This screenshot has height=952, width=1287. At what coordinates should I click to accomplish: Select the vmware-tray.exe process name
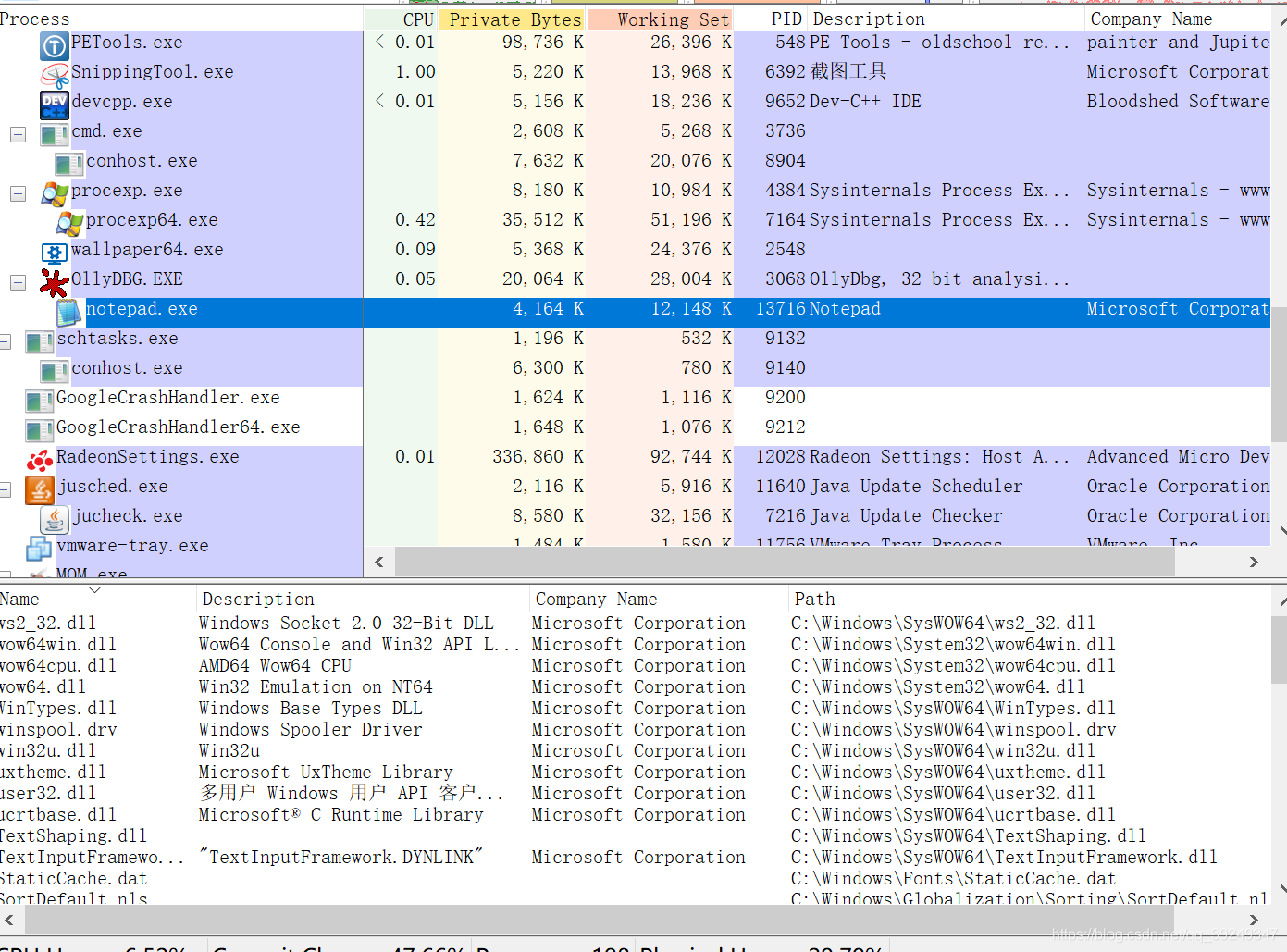click(132, 546)
